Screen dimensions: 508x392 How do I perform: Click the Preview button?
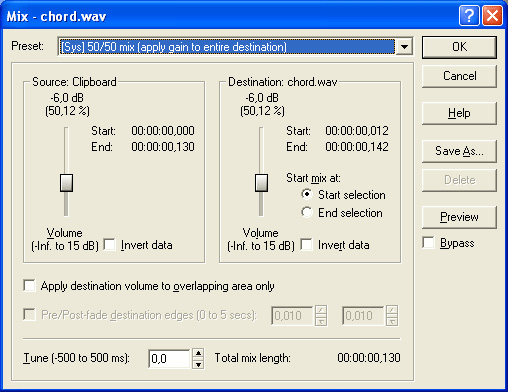pyautogui.click(x=459, y=217)
